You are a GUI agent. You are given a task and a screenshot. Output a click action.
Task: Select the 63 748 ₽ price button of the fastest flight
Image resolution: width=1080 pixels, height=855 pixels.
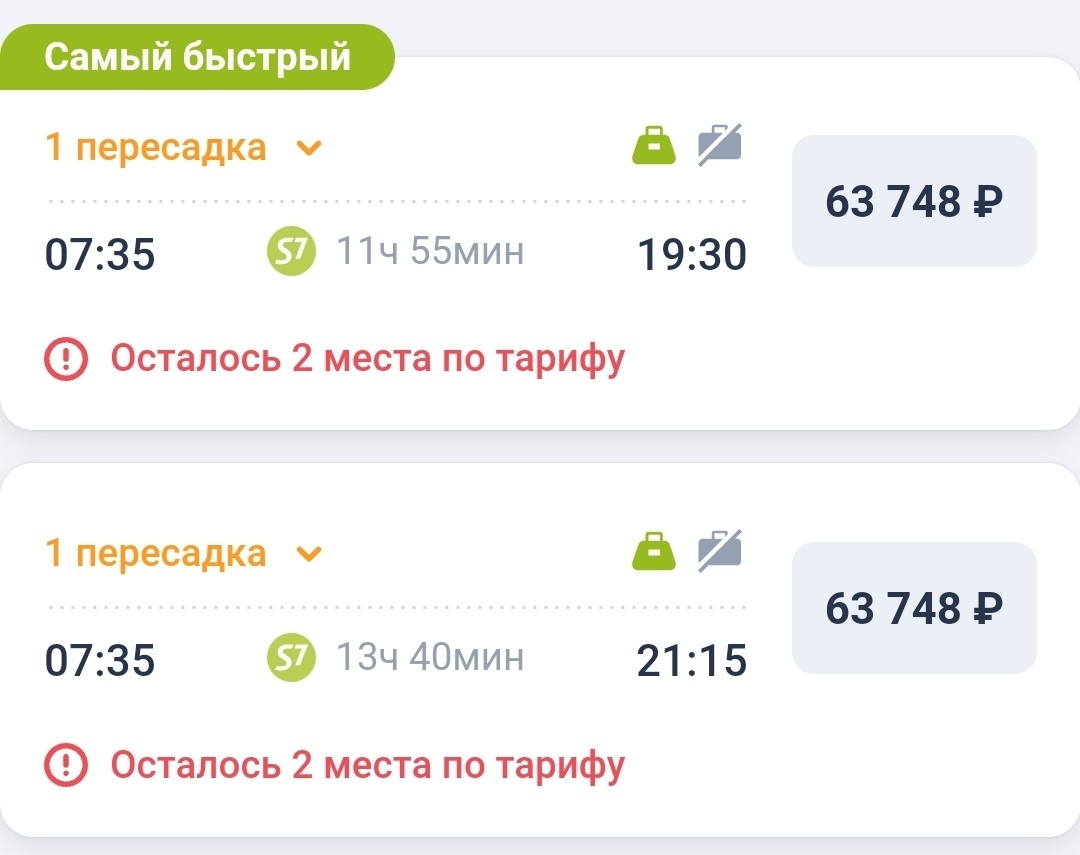[x=914, y=201]
